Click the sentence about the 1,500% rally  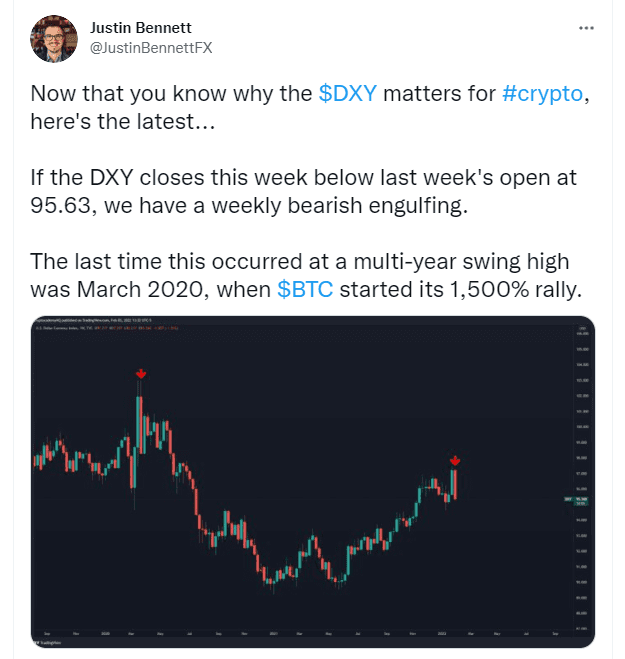pyautogui.click(x=300, y=276)
